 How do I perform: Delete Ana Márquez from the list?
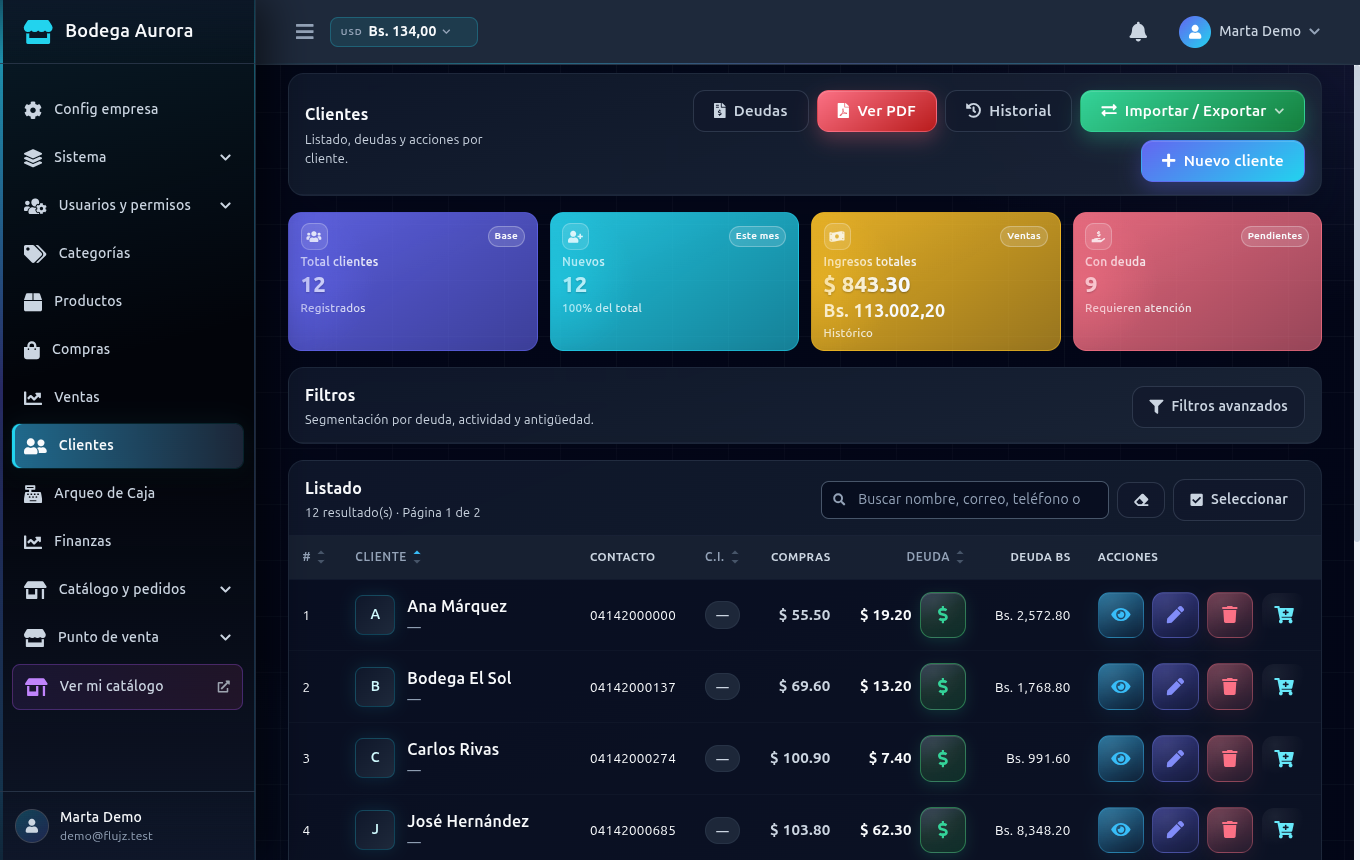coord(1230,615)
